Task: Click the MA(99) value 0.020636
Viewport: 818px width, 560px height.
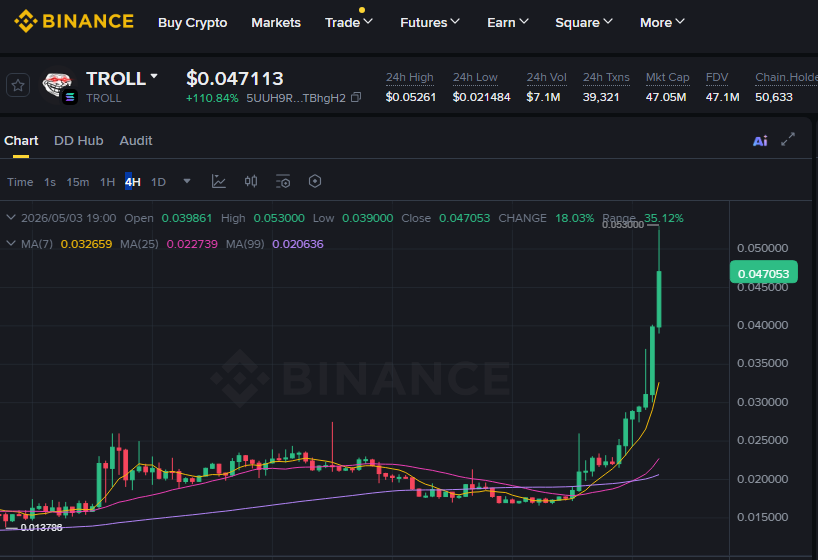Action: point(298,244)
